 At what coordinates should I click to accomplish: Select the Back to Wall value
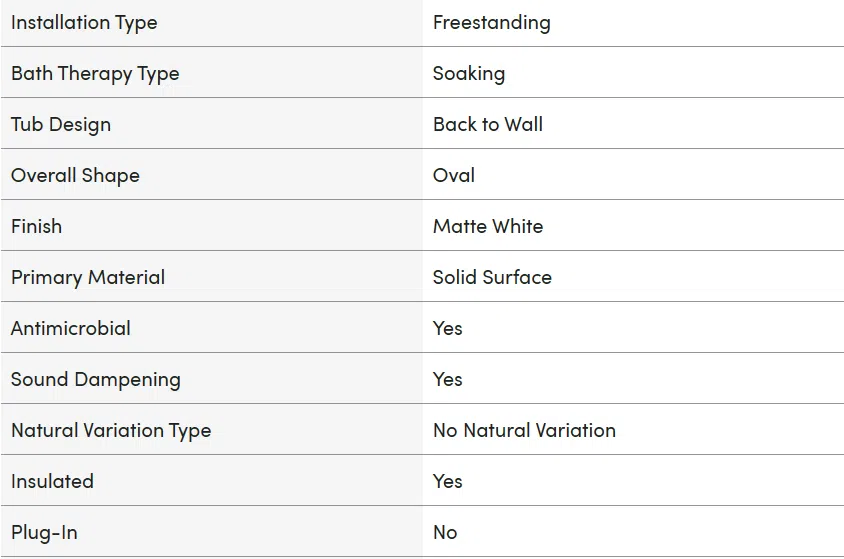coord(488,124)
